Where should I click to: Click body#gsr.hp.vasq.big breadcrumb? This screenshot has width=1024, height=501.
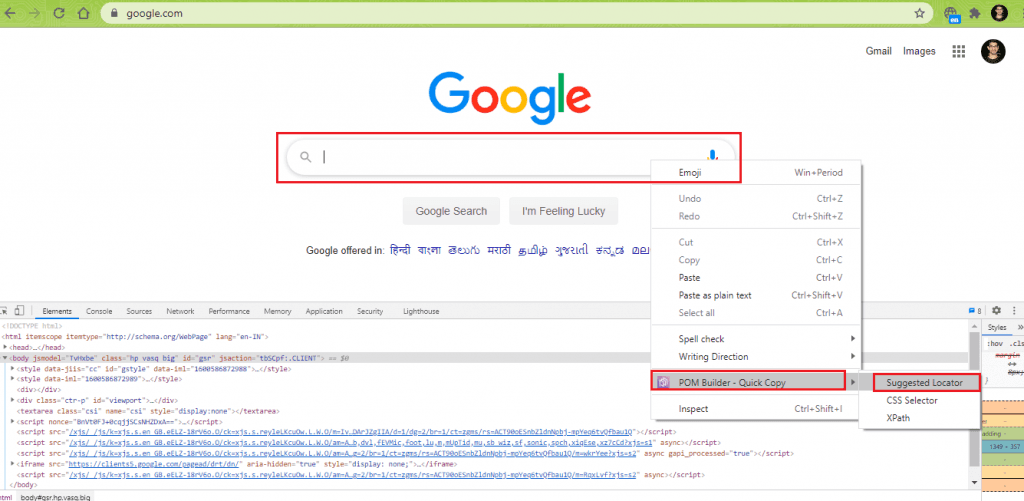[56, 497]
